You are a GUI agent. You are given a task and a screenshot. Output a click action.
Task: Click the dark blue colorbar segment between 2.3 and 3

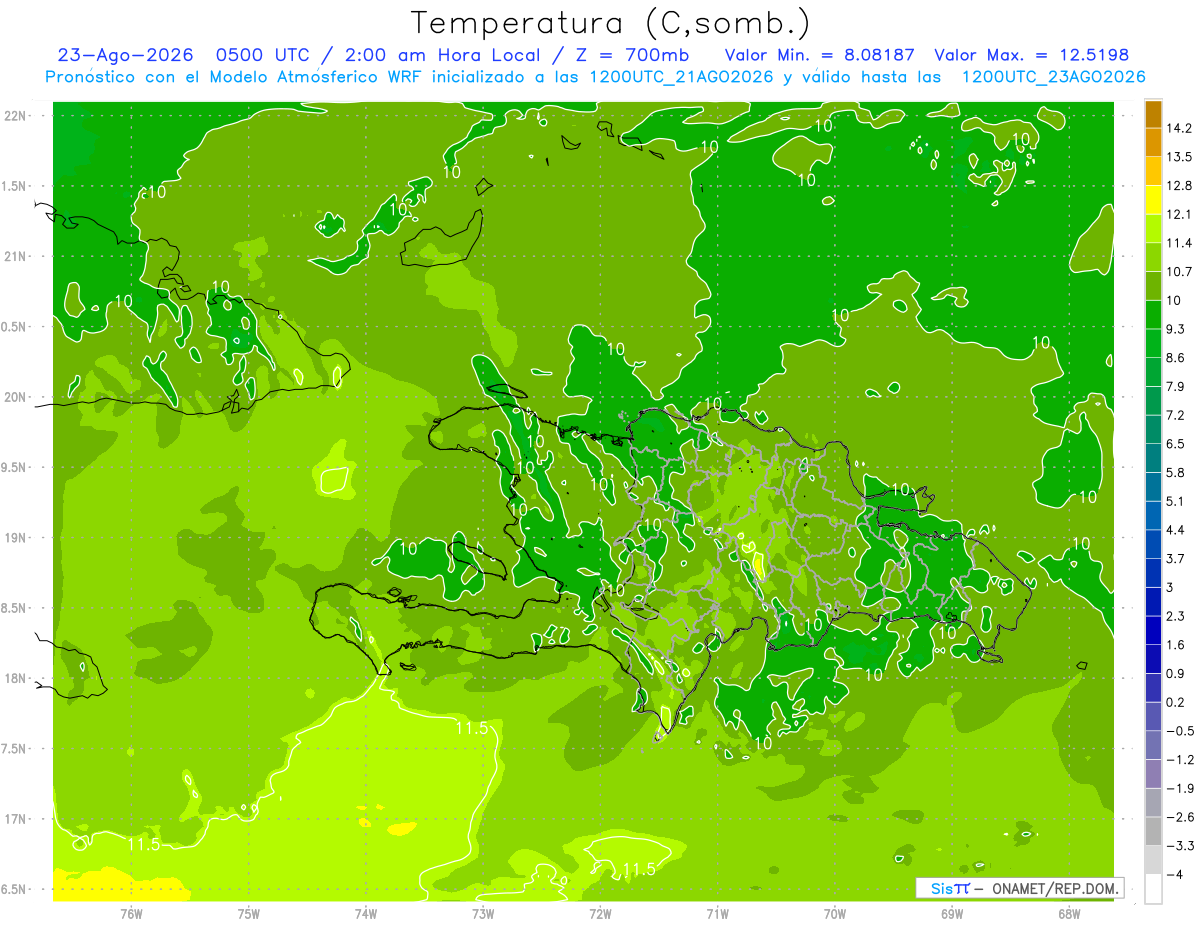pyautogui.click(x=1153, y=601)
